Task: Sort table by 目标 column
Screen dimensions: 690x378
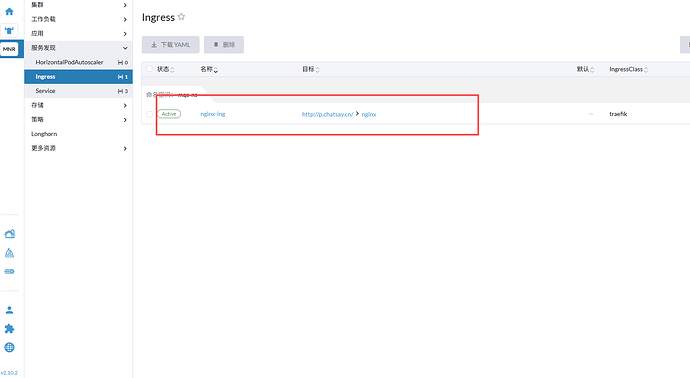Action: pos(311,69)
